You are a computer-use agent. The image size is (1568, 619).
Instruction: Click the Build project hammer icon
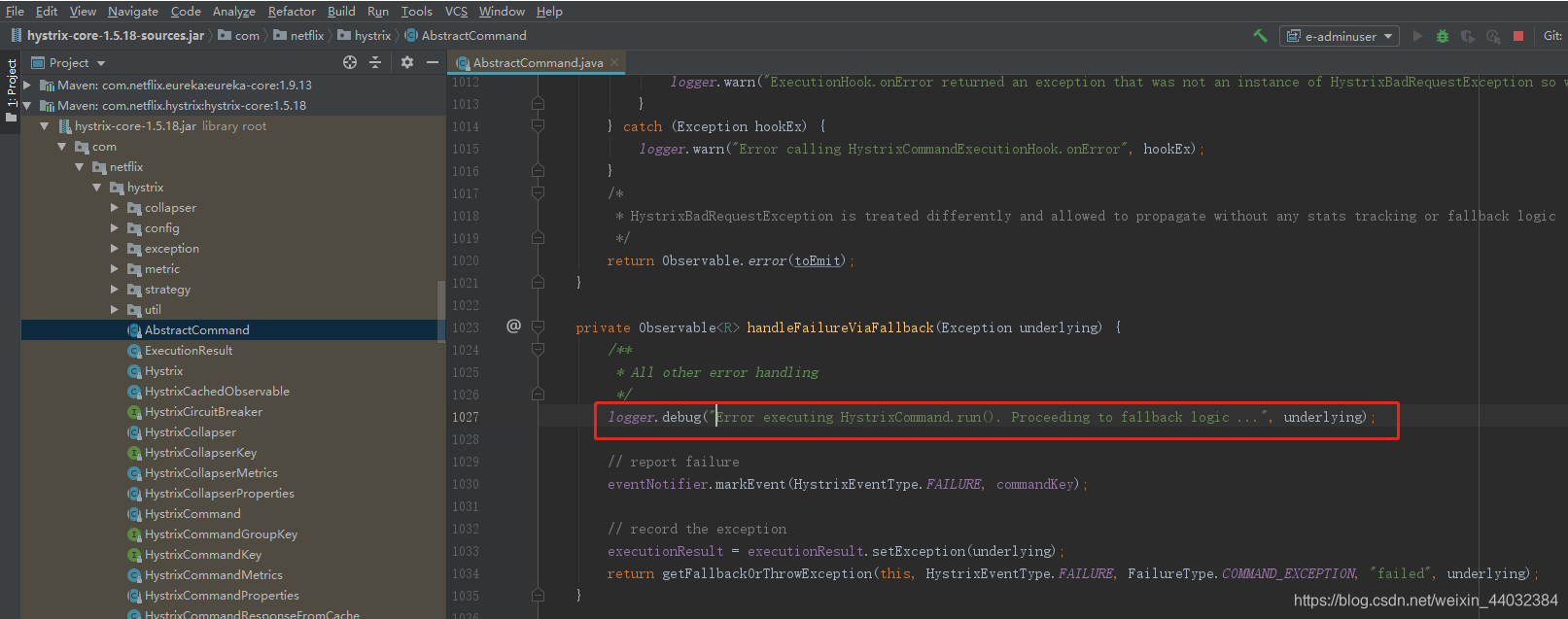tap(1260, 36)
